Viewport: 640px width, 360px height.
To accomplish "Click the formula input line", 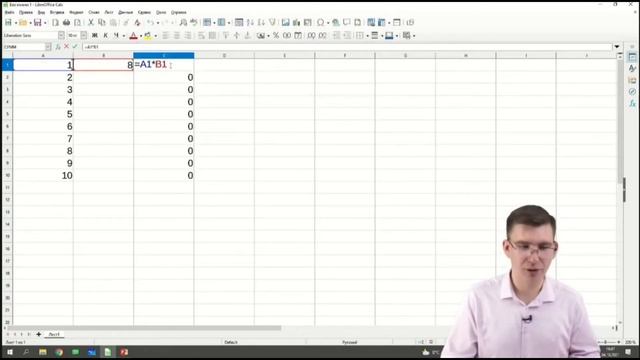I will point(347,47).
